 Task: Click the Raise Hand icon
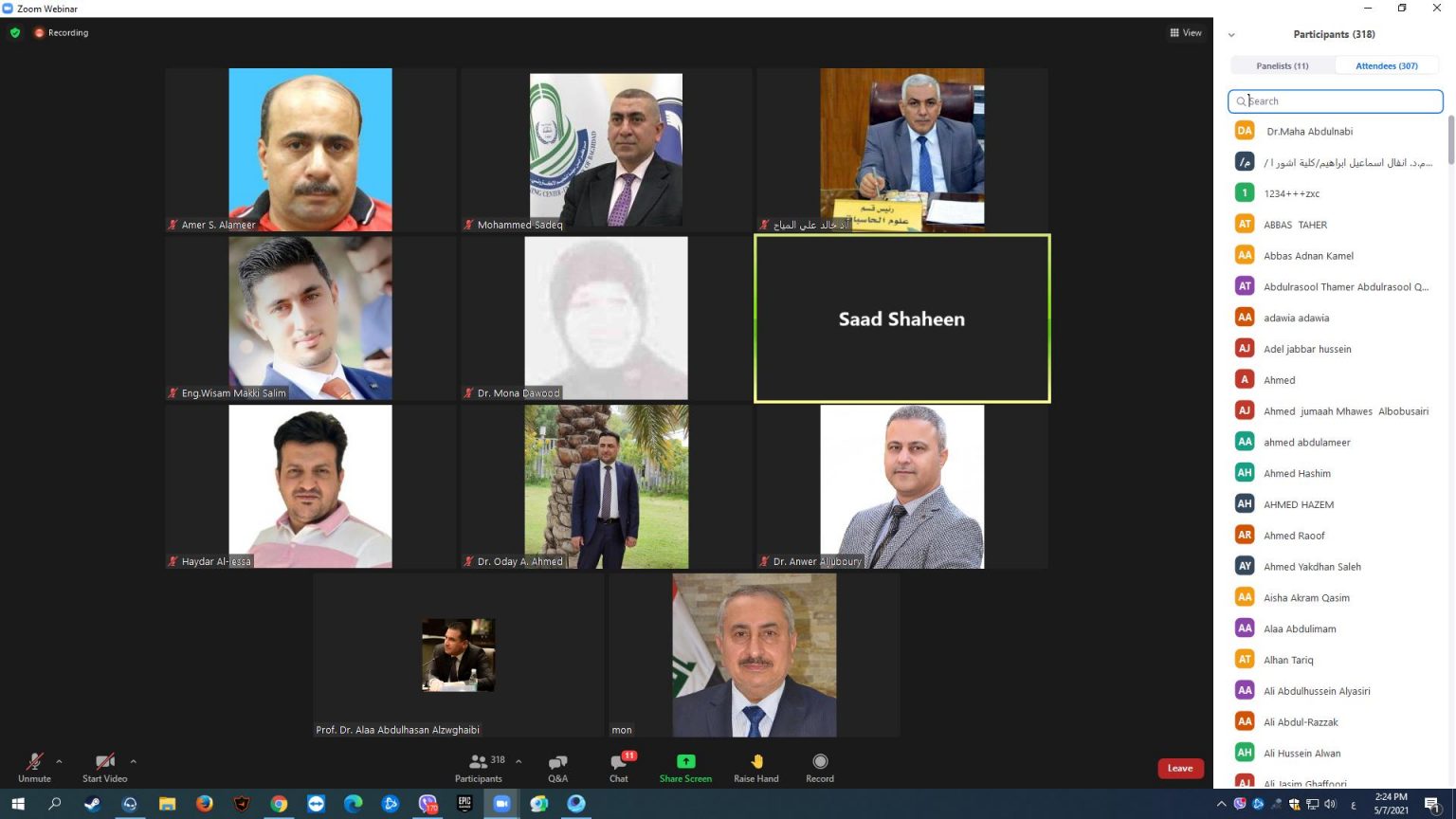coord(756,761)
